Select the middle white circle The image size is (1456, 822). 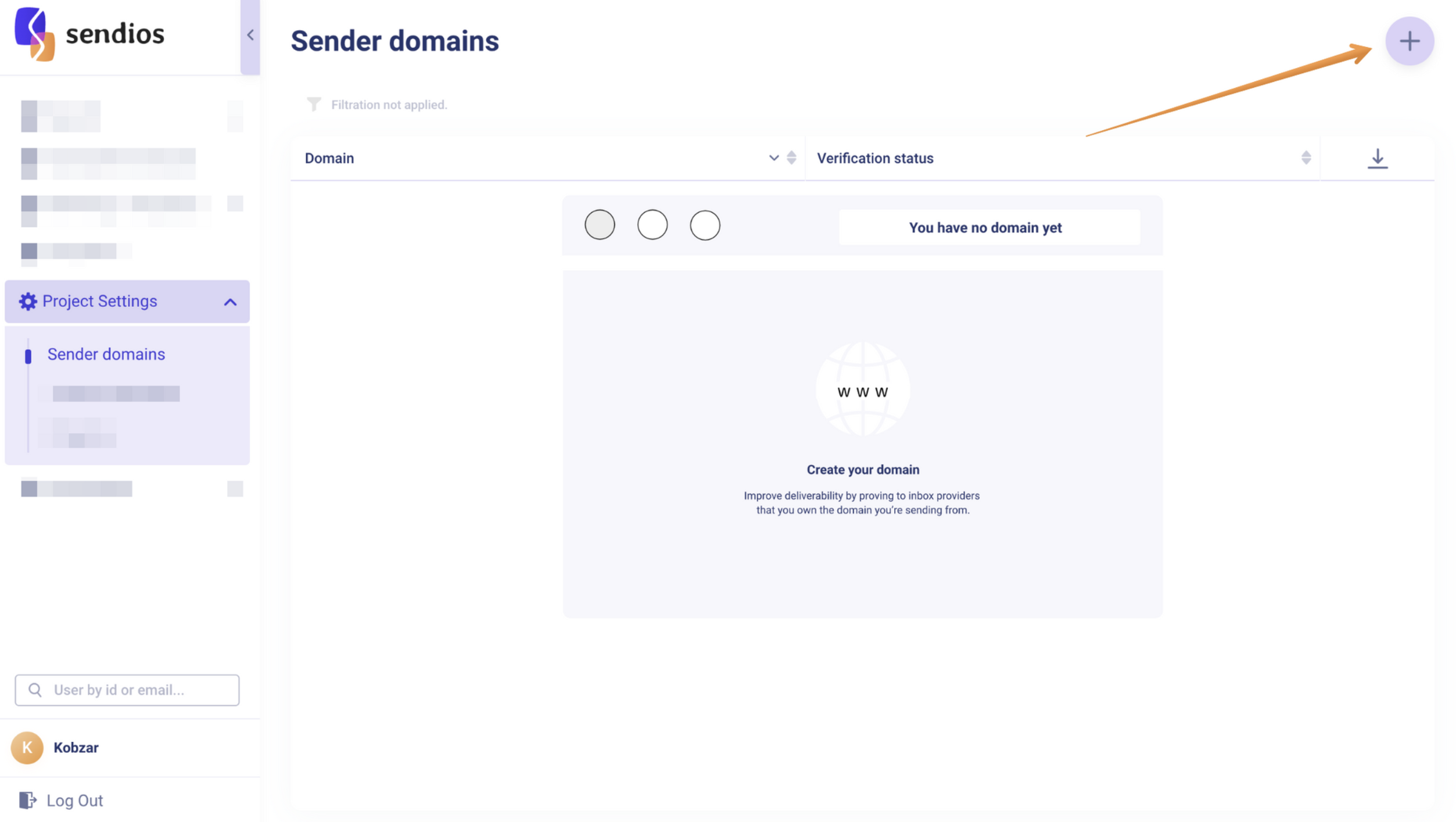click(652, 225)
